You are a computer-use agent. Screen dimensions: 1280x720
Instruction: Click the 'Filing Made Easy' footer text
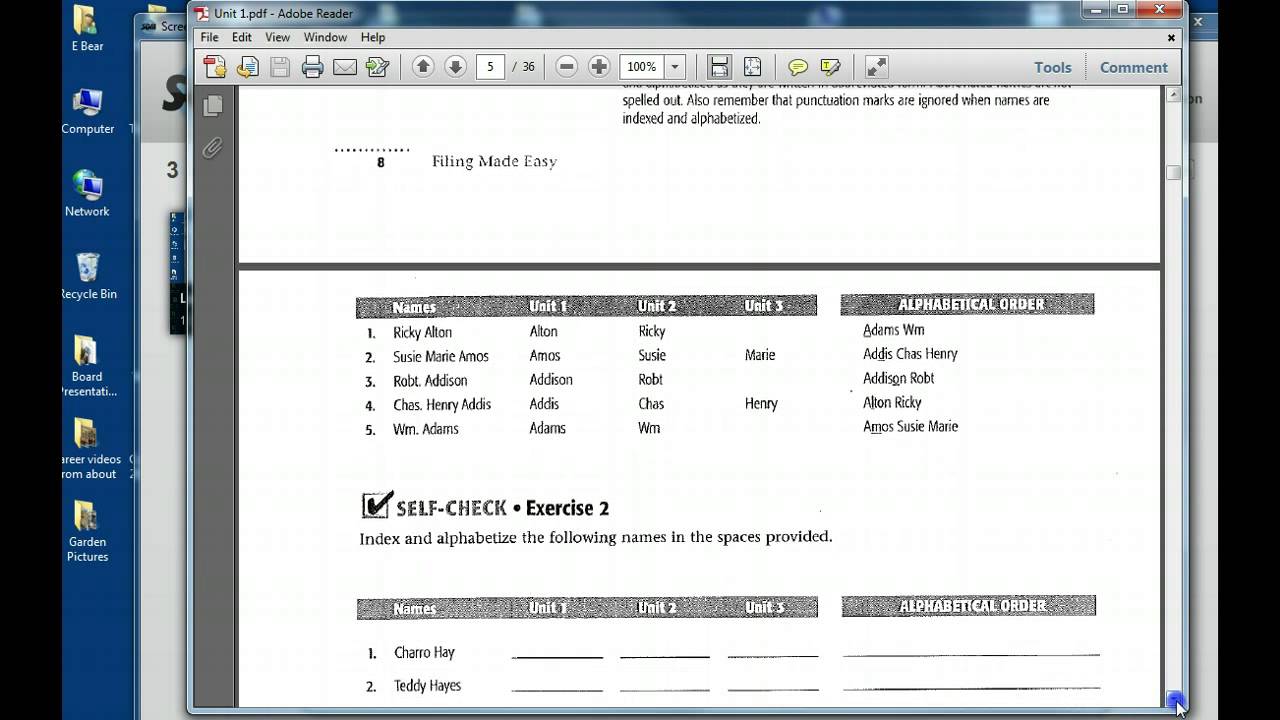[494, 161]
